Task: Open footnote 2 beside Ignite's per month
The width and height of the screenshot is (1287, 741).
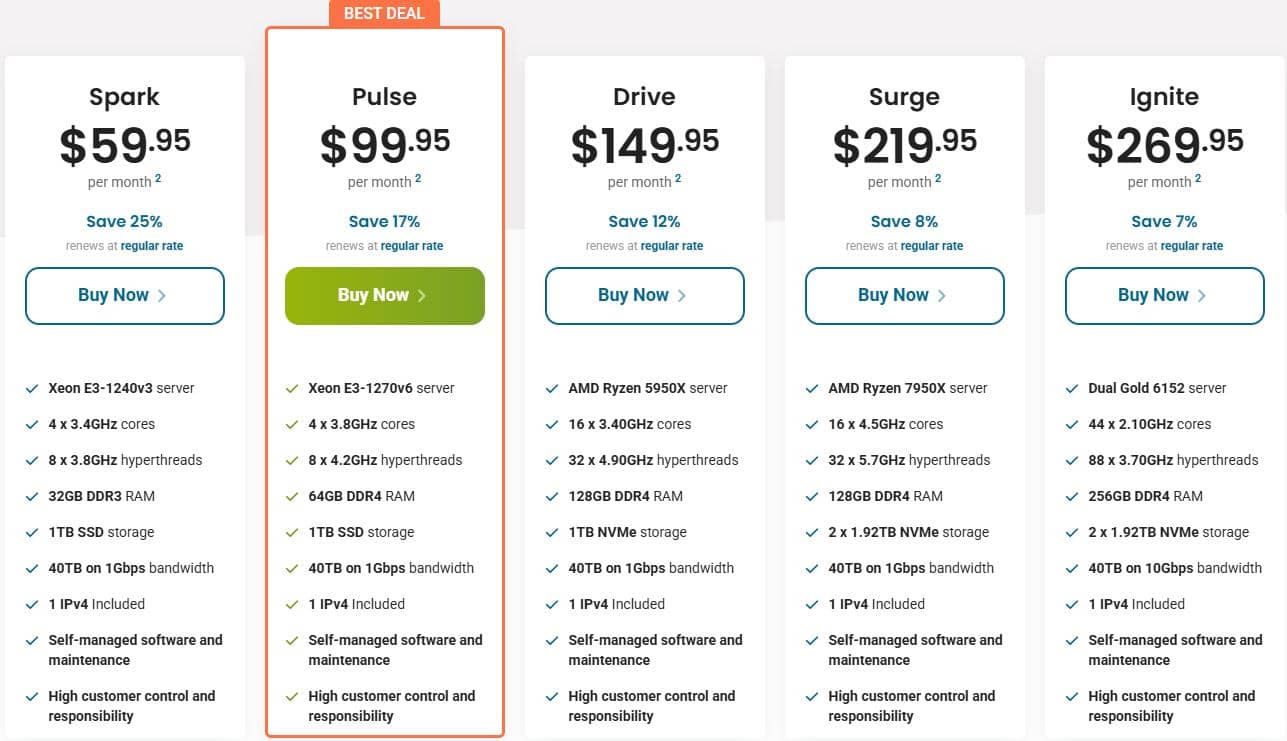Action: tap(1198, 179)
